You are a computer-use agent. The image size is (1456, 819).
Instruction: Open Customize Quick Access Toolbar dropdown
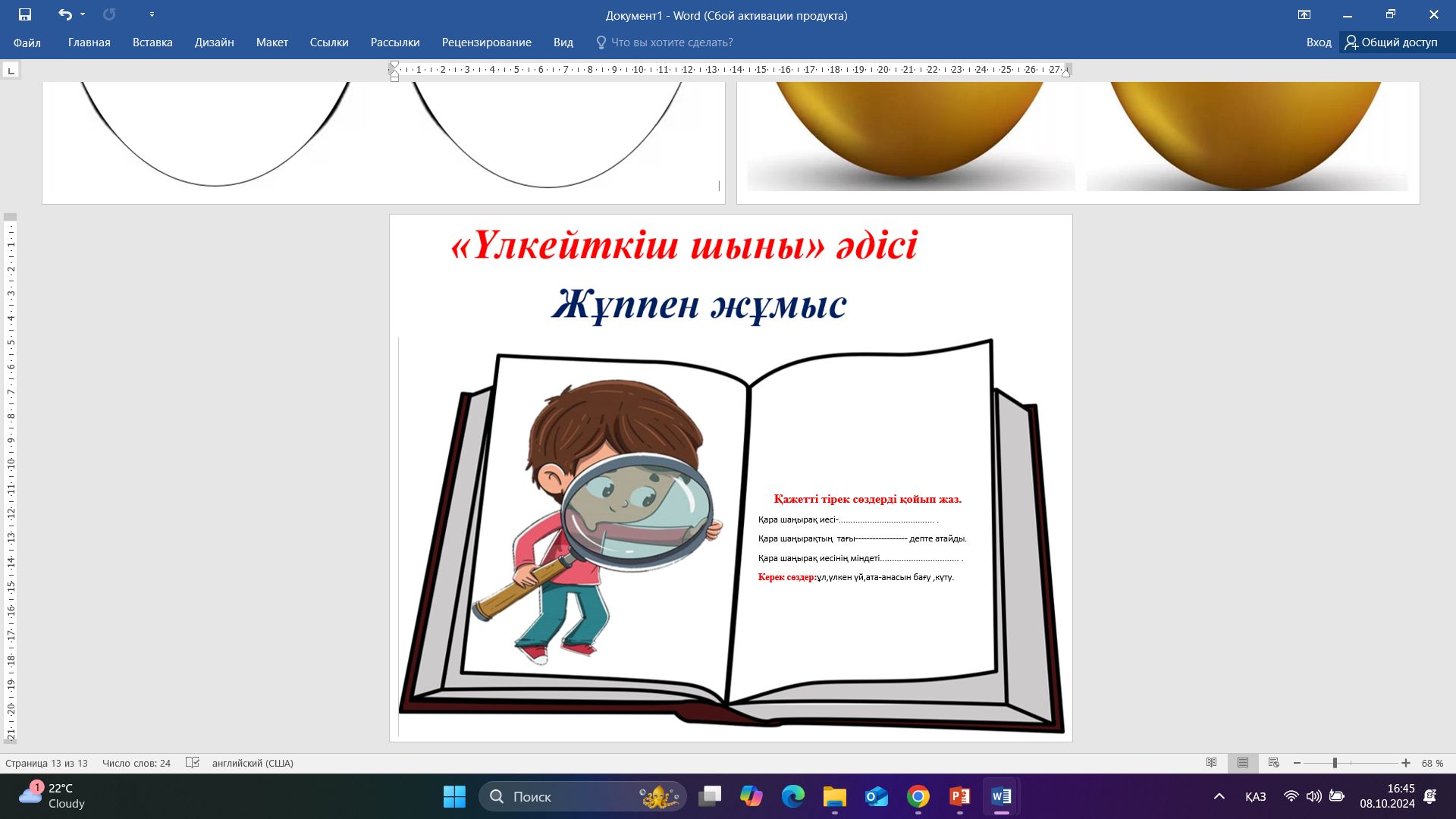point(152,14)
